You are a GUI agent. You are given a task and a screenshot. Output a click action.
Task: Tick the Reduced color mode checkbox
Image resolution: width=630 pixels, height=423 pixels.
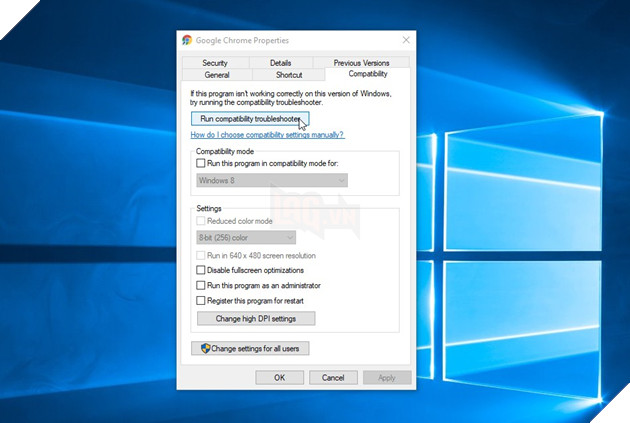tap(200, 221)
